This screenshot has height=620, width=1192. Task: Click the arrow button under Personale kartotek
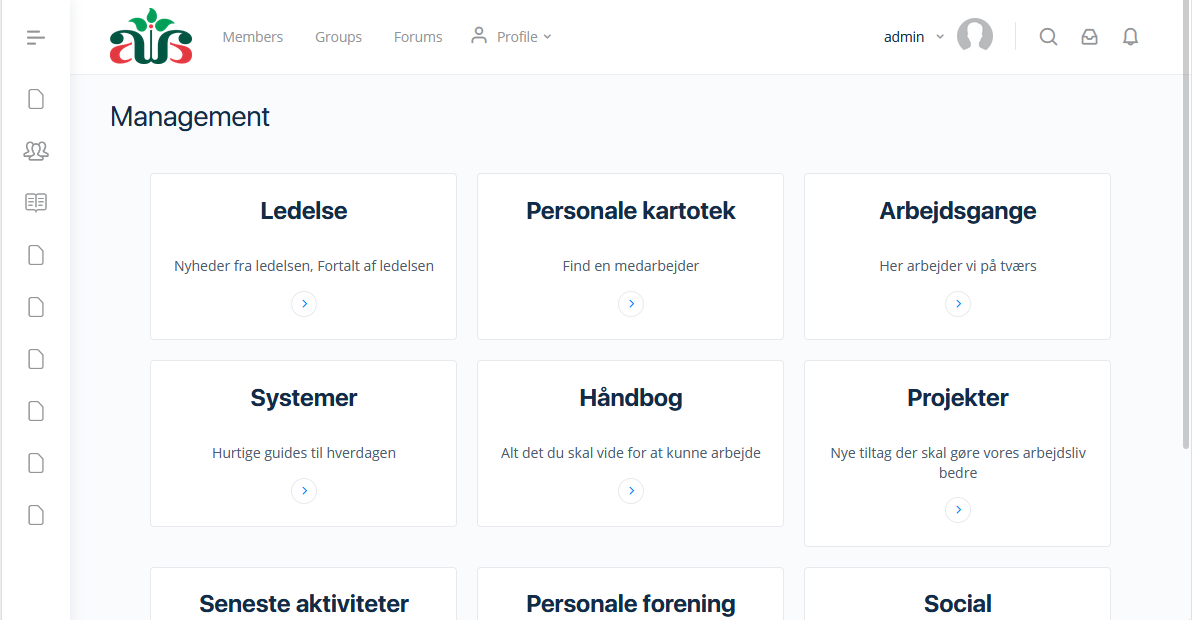(x=631, y=303)
